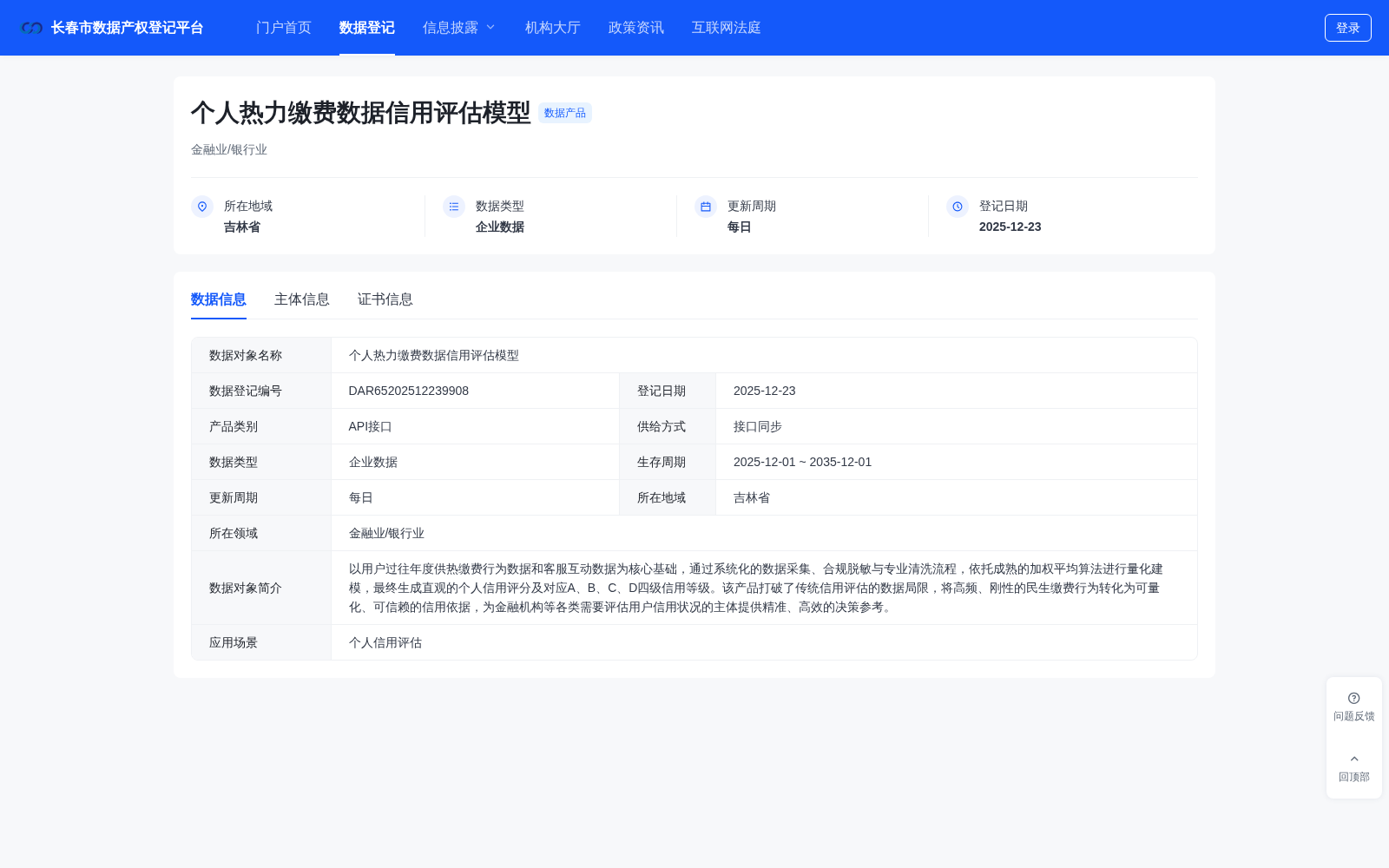Click lifecycle value 2025-12-01 ~ 2035-12-01
Image resolution: width=1389 pixels, height=868 pixels.
pos(802,462)
